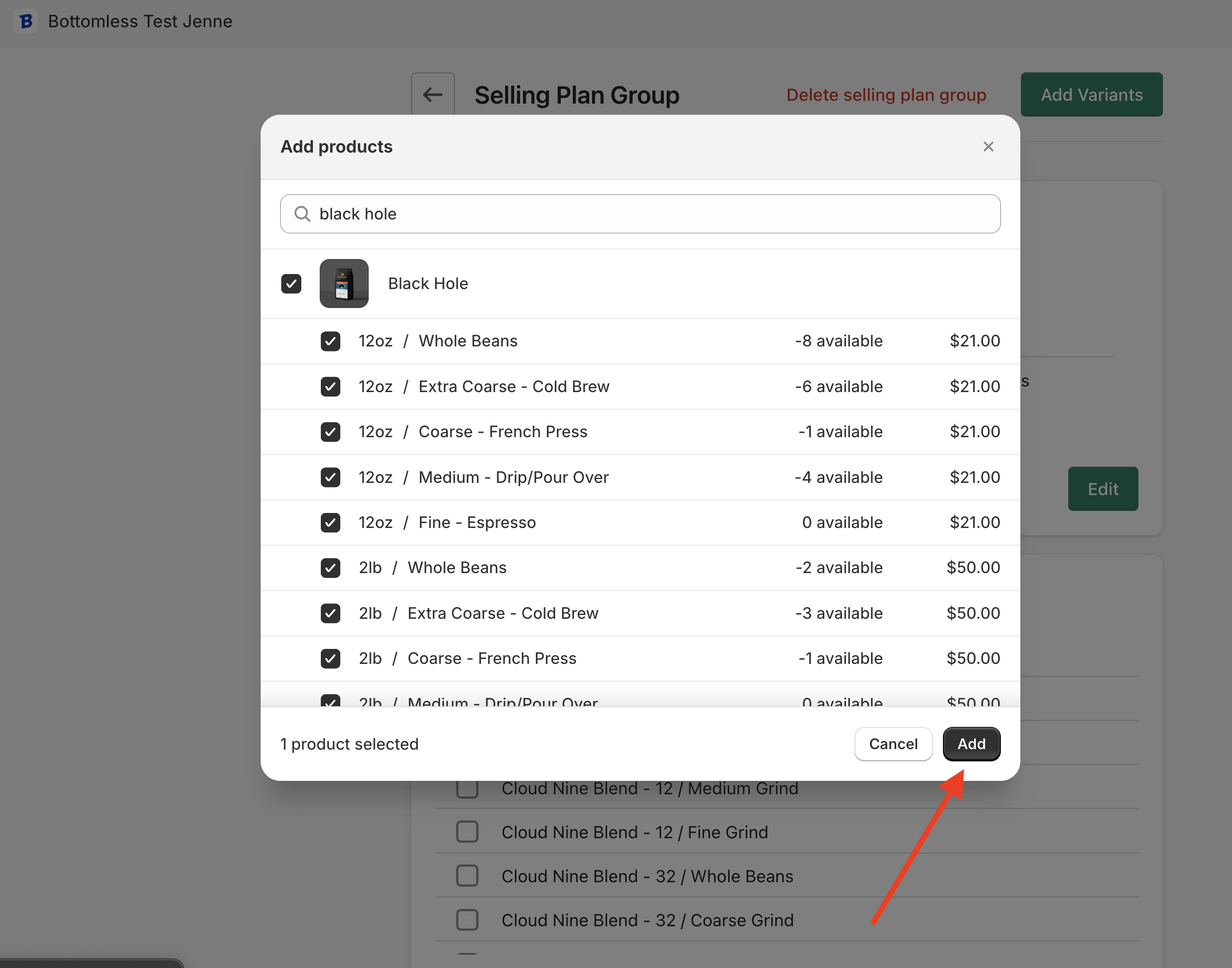Uncheck 12oz Medium Drip/Pour Over variant
The width and height of the screenshot is (1232, 968).
(x=330, y=477)
